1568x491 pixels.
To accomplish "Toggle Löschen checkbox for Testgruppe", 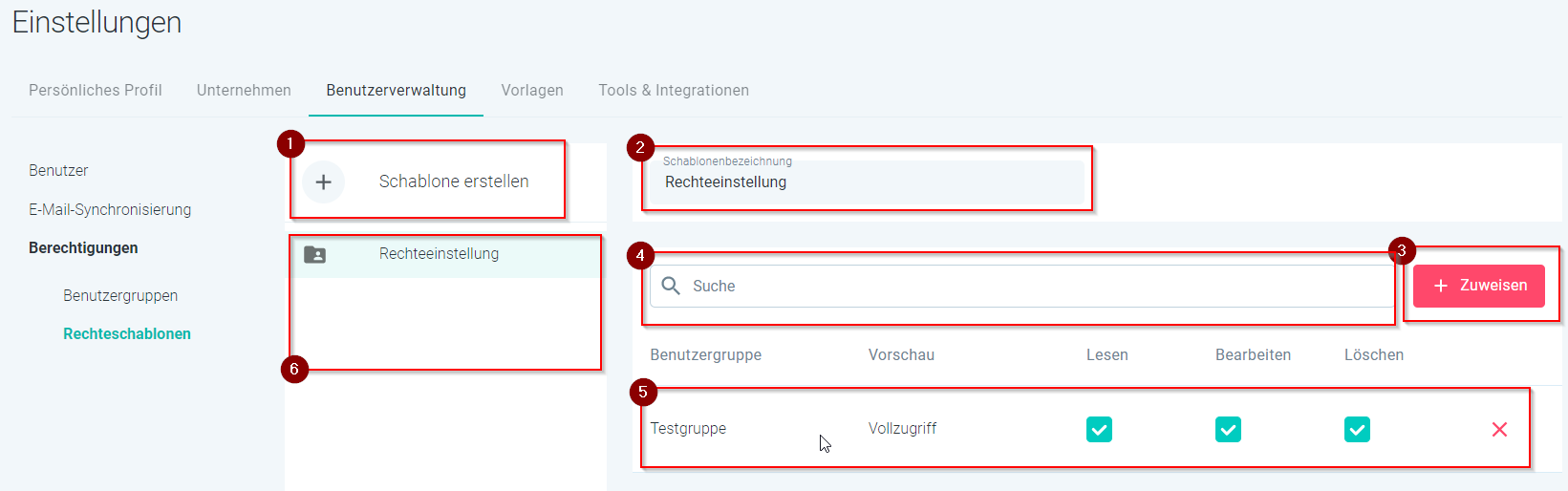I will click(1357, 430).
